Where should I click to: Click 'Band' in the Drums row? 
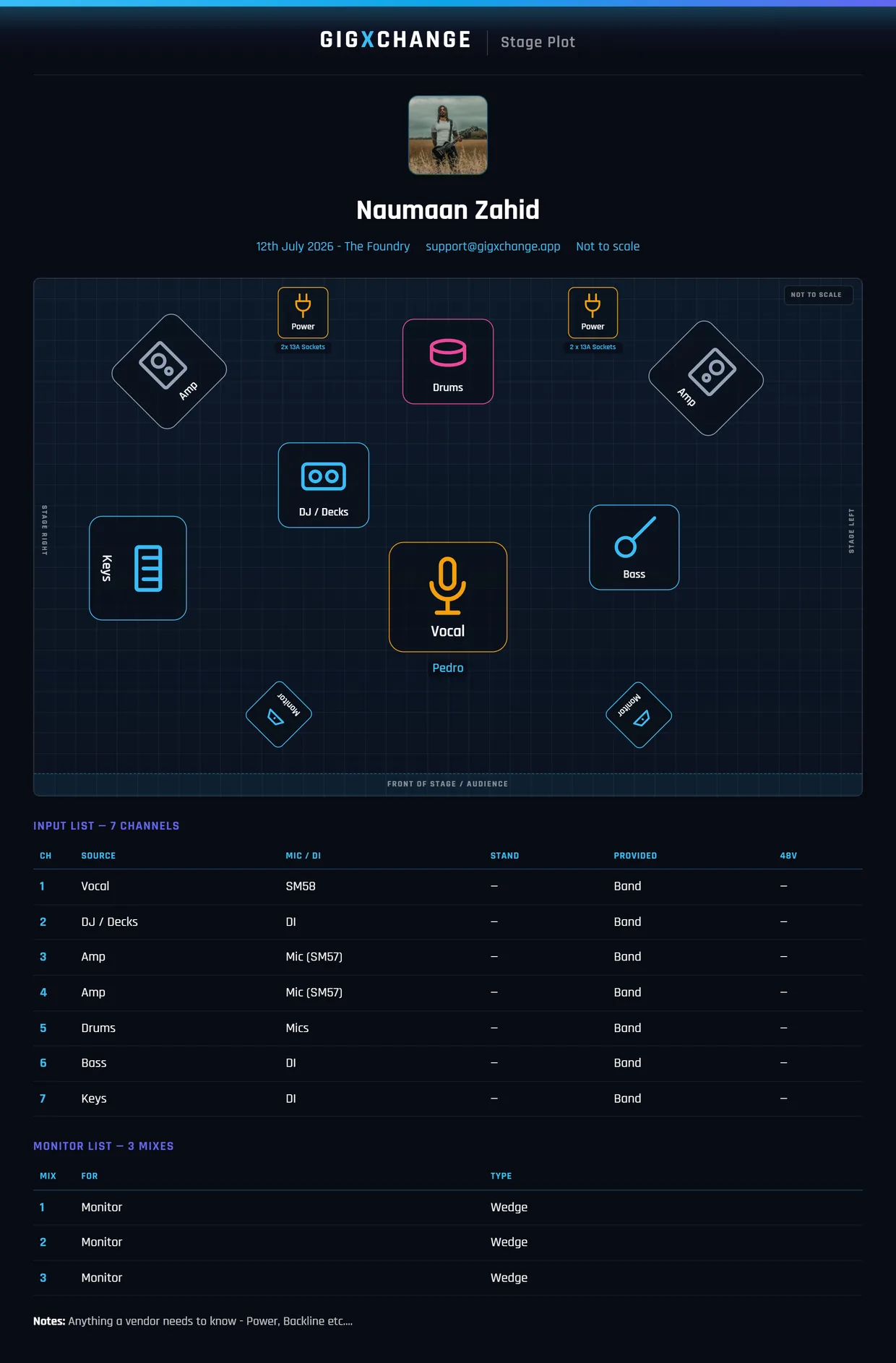(627, 1028)
